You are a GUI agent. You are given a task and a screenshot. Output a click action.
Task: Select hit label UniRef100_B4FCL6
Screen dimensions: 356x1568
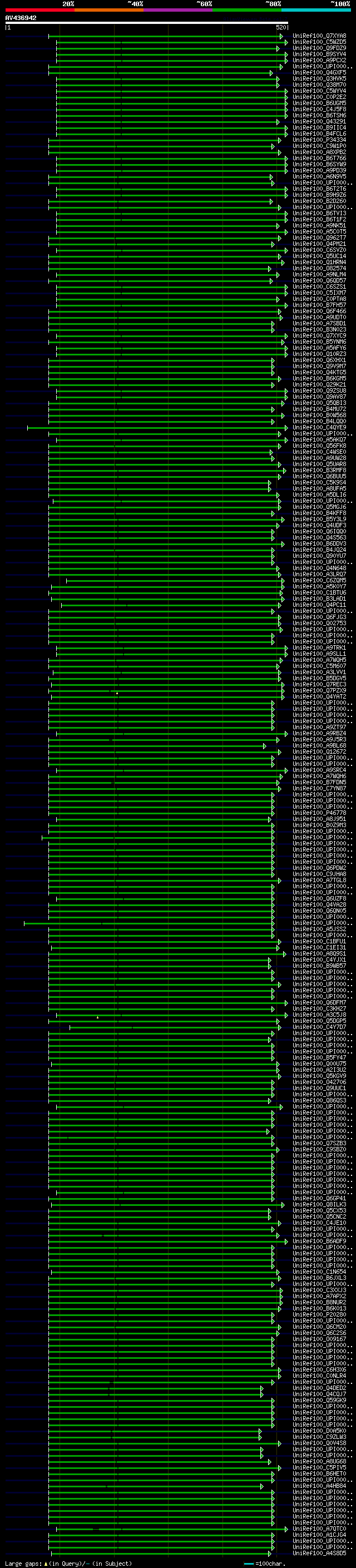click(319, 134)
